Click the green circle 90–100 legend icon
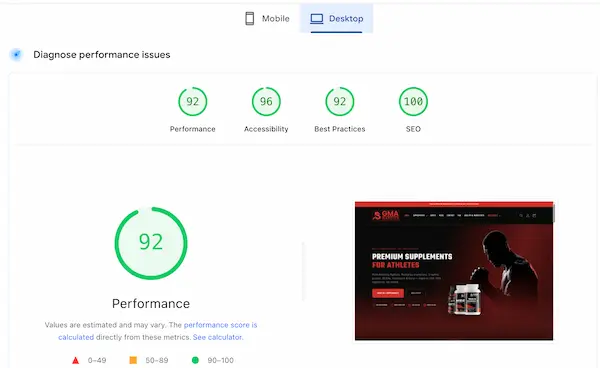 click(195, 360)
